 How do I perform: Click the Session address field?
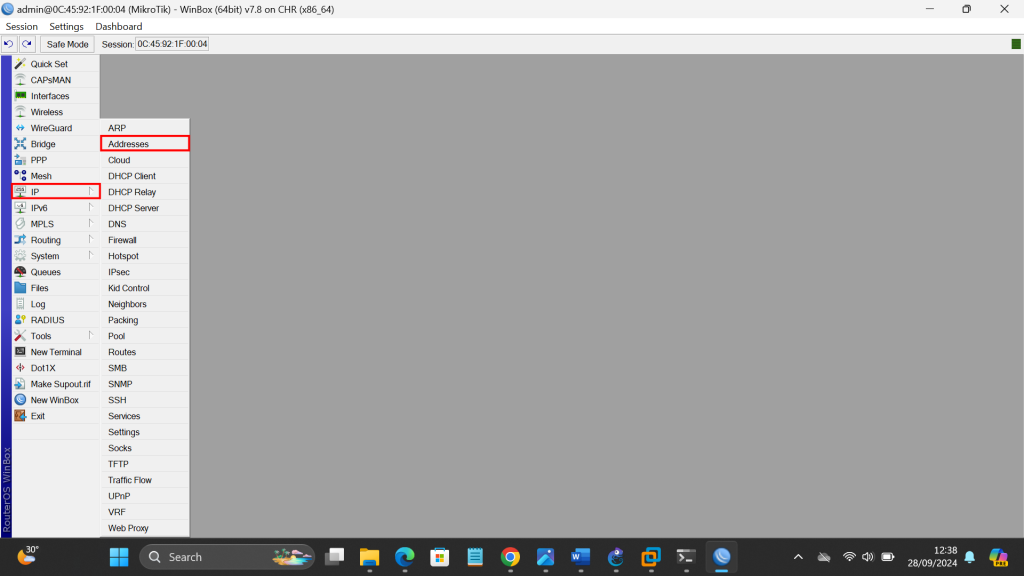coord(171,44)
